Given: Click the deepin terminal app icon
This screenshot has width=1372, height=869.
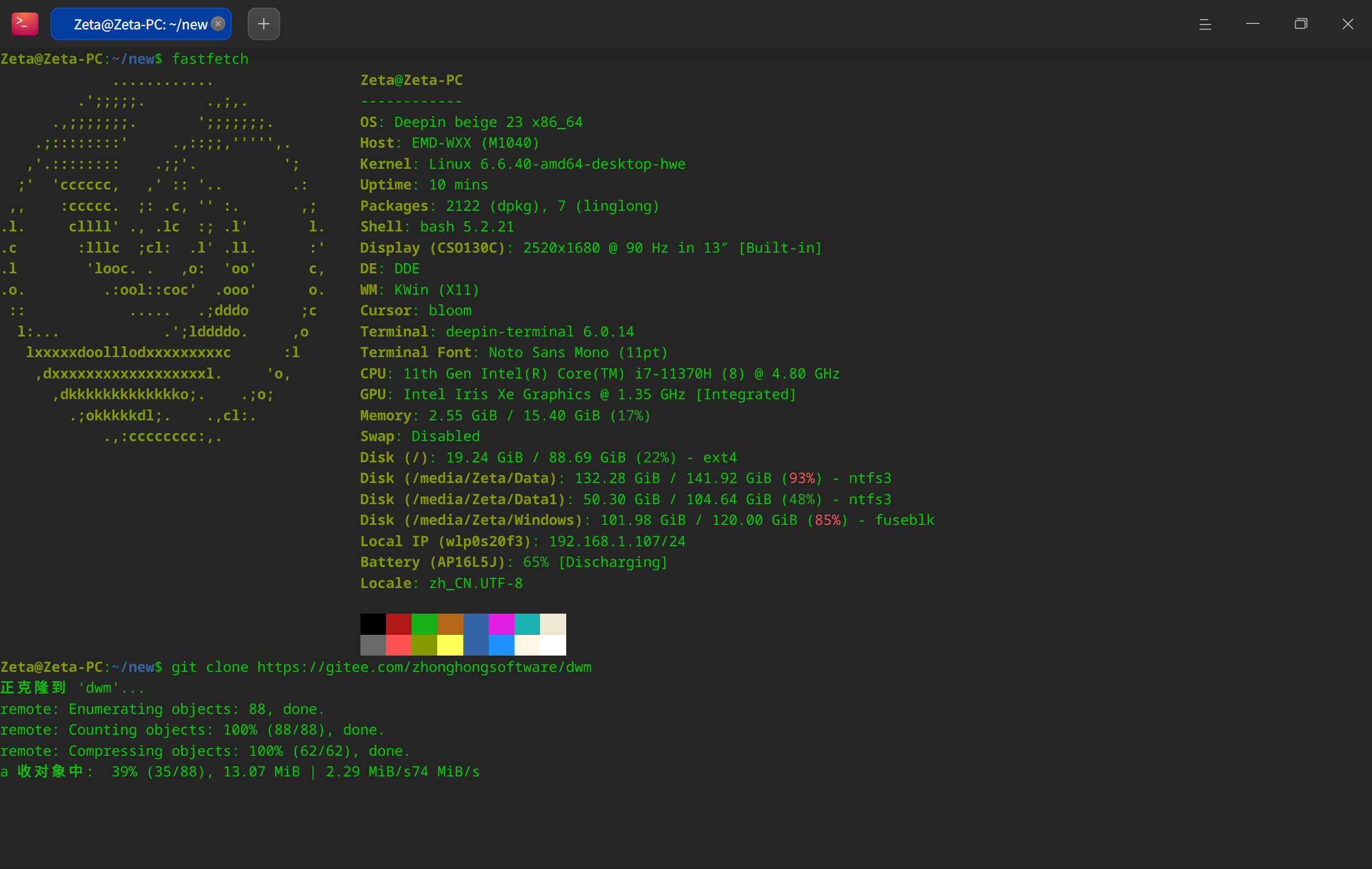Looking at the screenshot, I should pyautogui.click(x=24, y=24).
